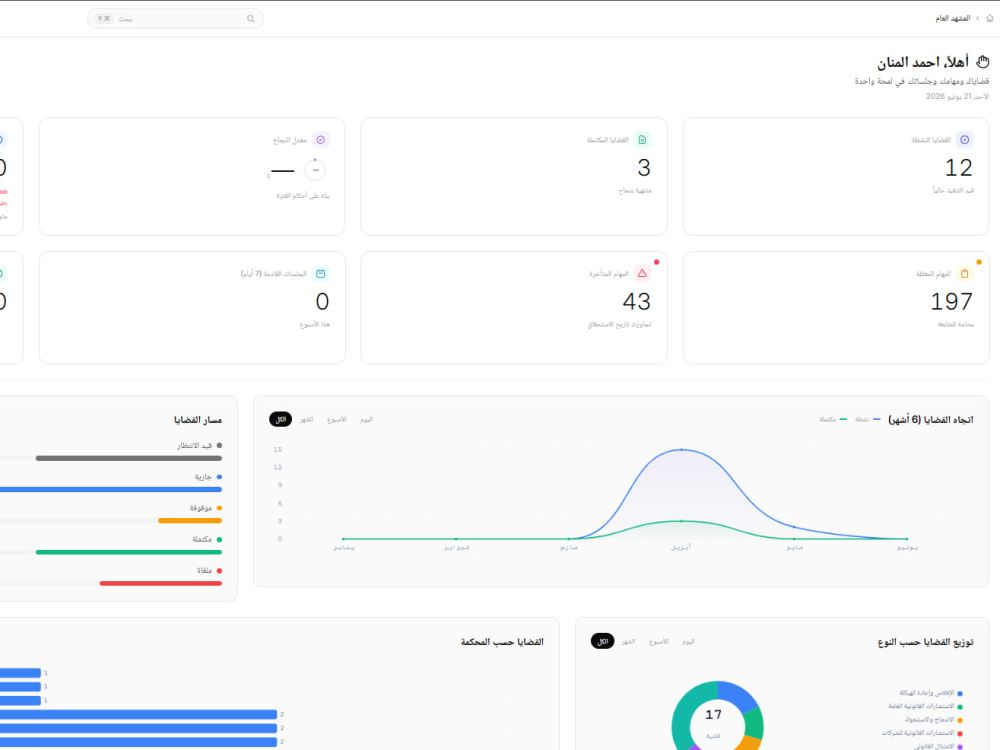Click red notification dot on المهام المتأخرة card
The image size is (1000, 750).
coord(656,262)
